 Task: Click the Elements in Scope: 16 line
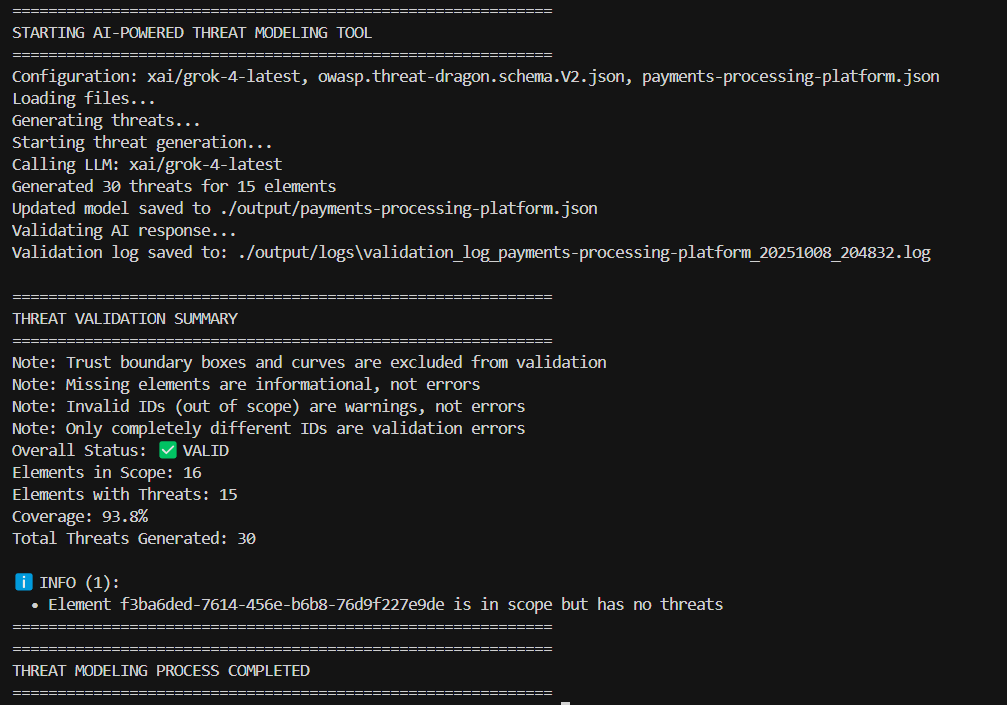[x=107, y=472]
